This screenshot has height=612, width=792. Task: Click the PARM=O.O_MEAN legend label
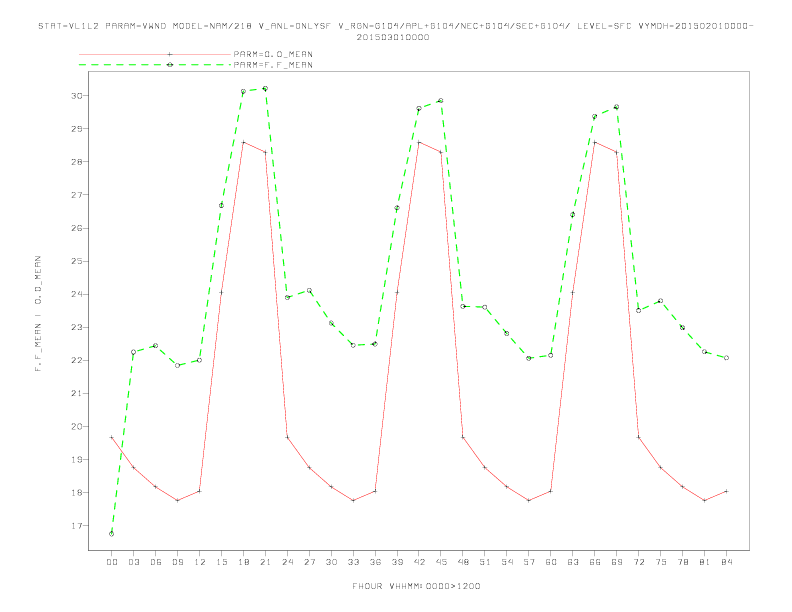tap(273, 54)
